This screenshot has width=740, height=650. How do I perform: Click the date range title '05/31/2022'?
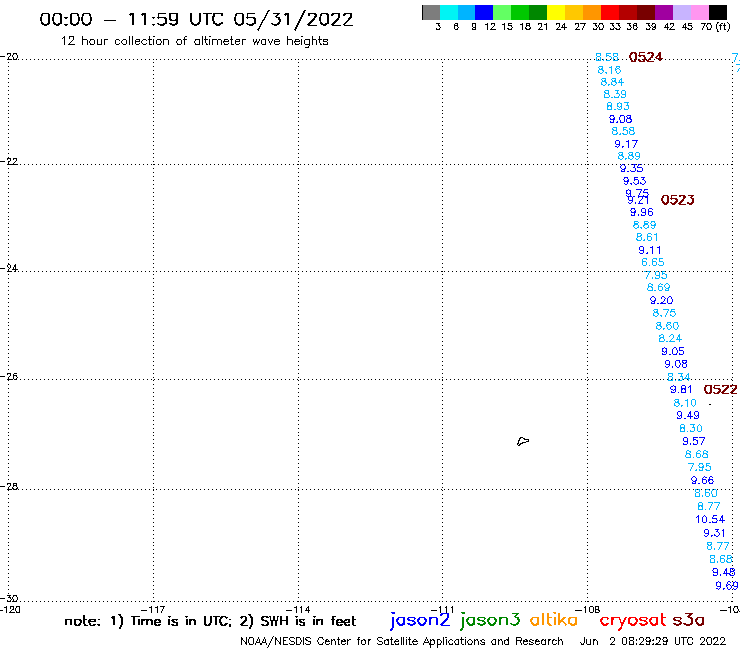[x=293, y=20]
